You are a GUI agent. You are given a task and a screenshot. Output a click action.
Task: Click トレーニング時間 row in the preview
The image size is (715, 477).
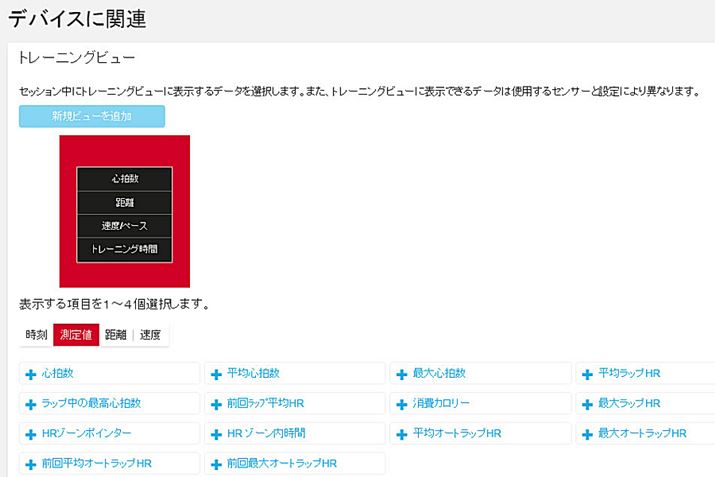click(x=124, y=248)
